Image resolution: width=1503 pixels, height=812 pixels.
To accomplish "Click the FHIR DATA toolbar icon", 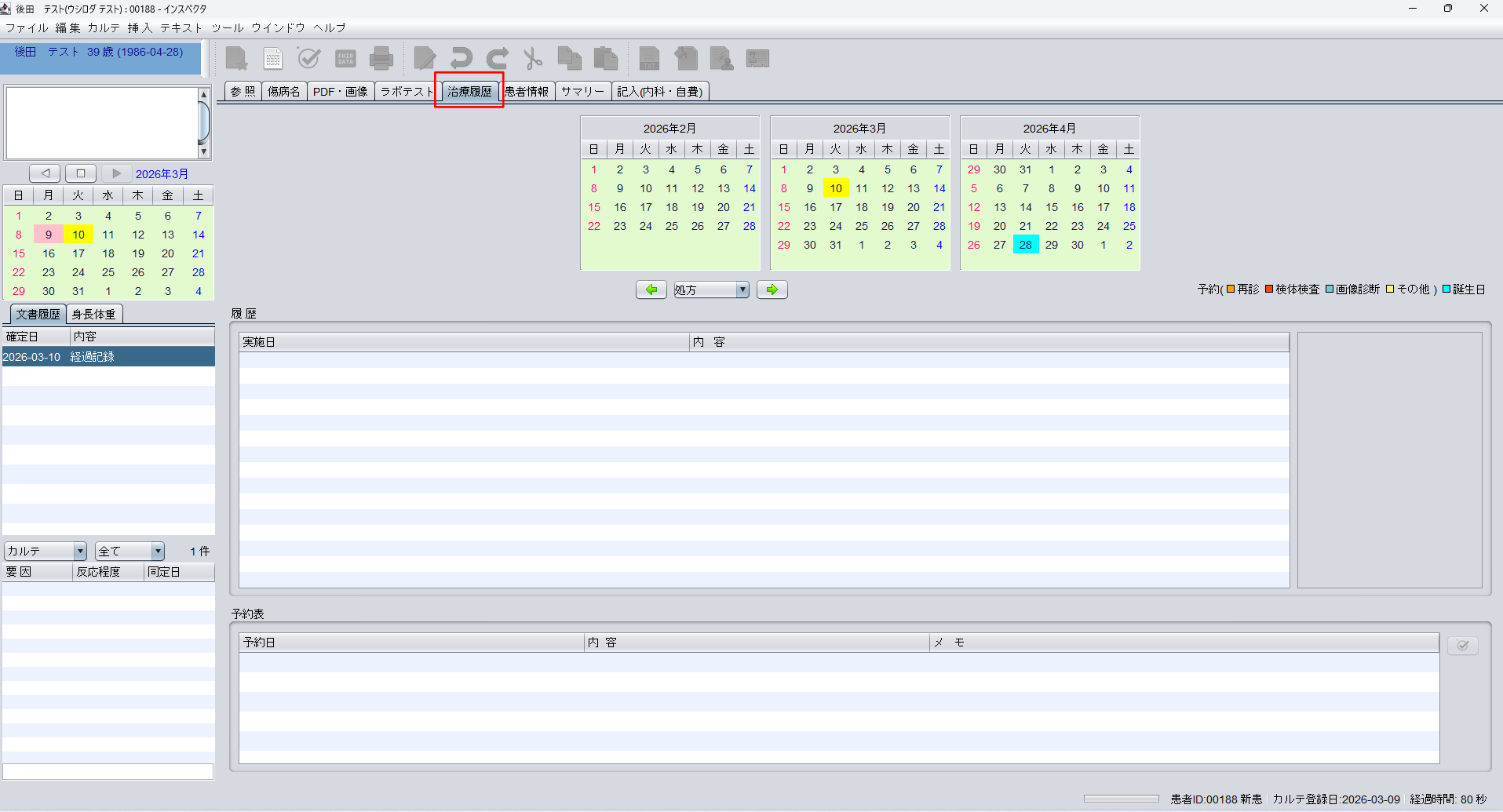I will (x=345, y=59).
